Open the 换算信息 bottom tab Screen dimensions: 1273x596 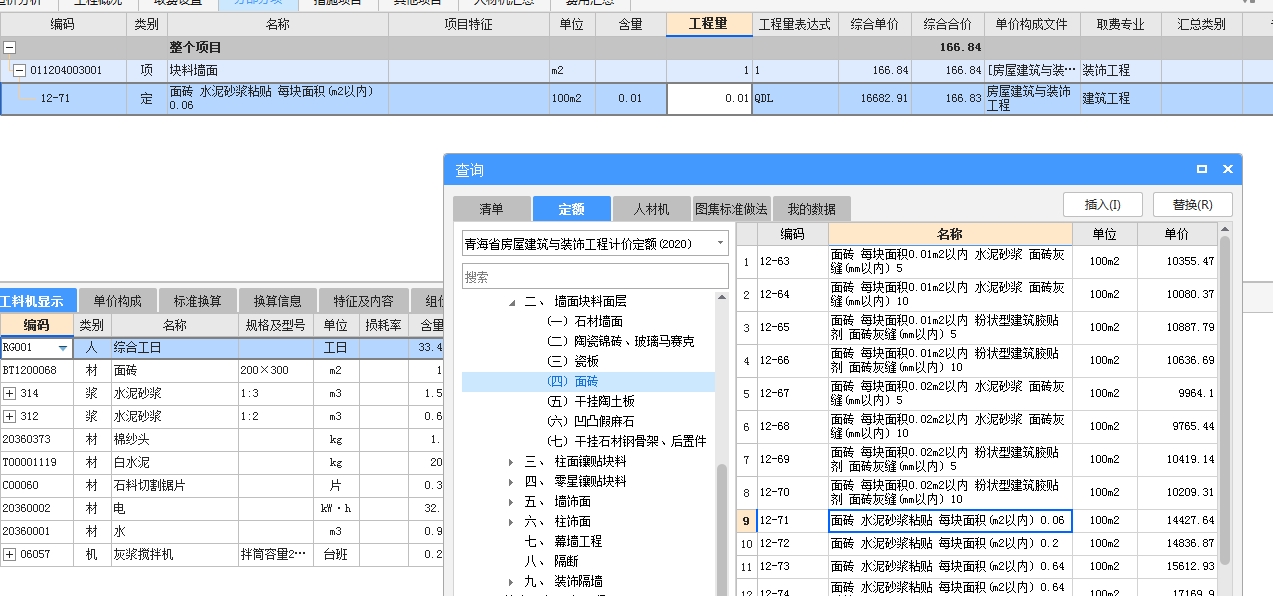click(x=277, y=301)
